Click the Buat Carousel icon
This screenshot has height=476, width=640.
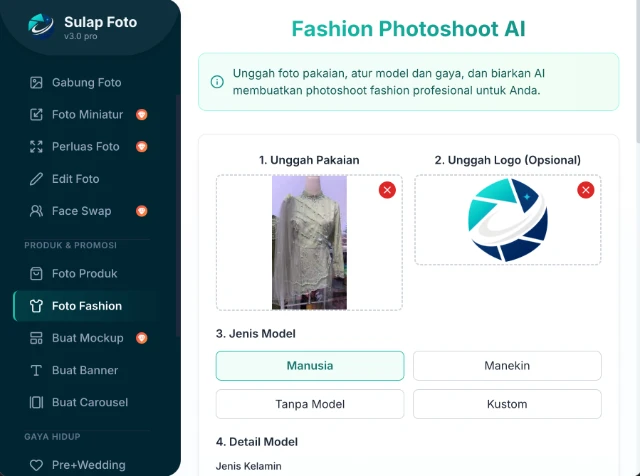(37, 402)
